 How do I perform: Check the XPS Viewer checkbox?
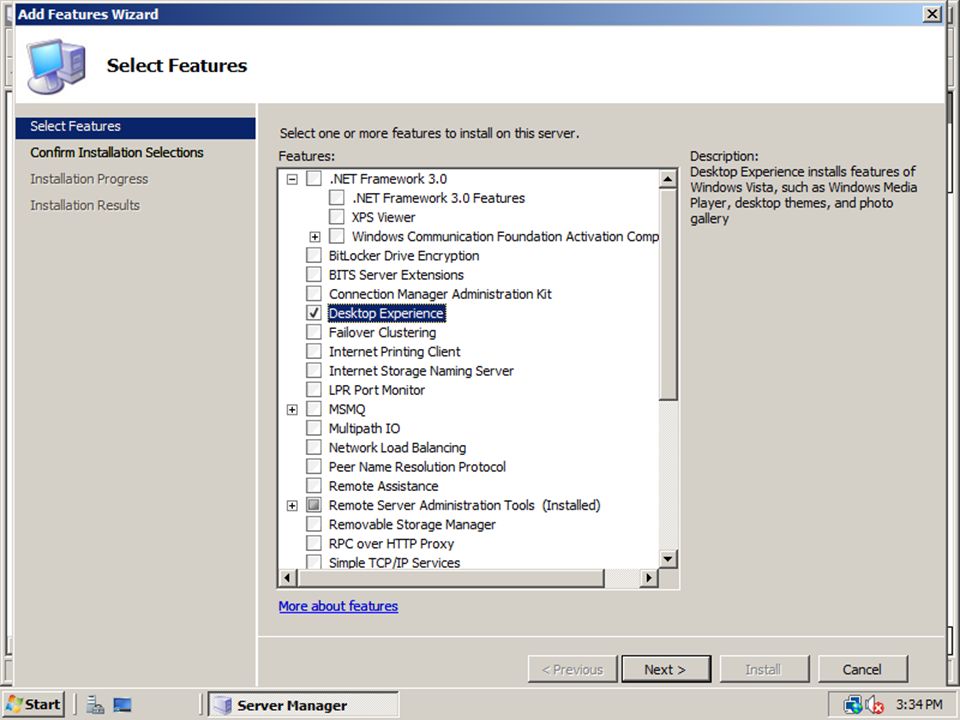click(x=336, y=217)
